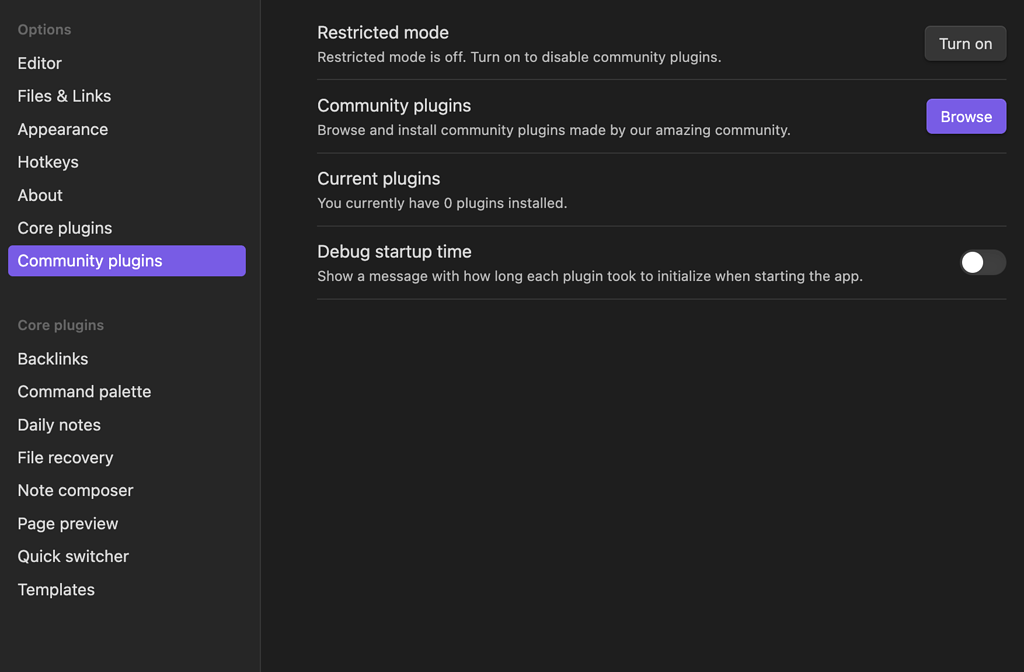Open Page preview plugin settings
The image size is (1024, 672).
click(x=127, y=524)
